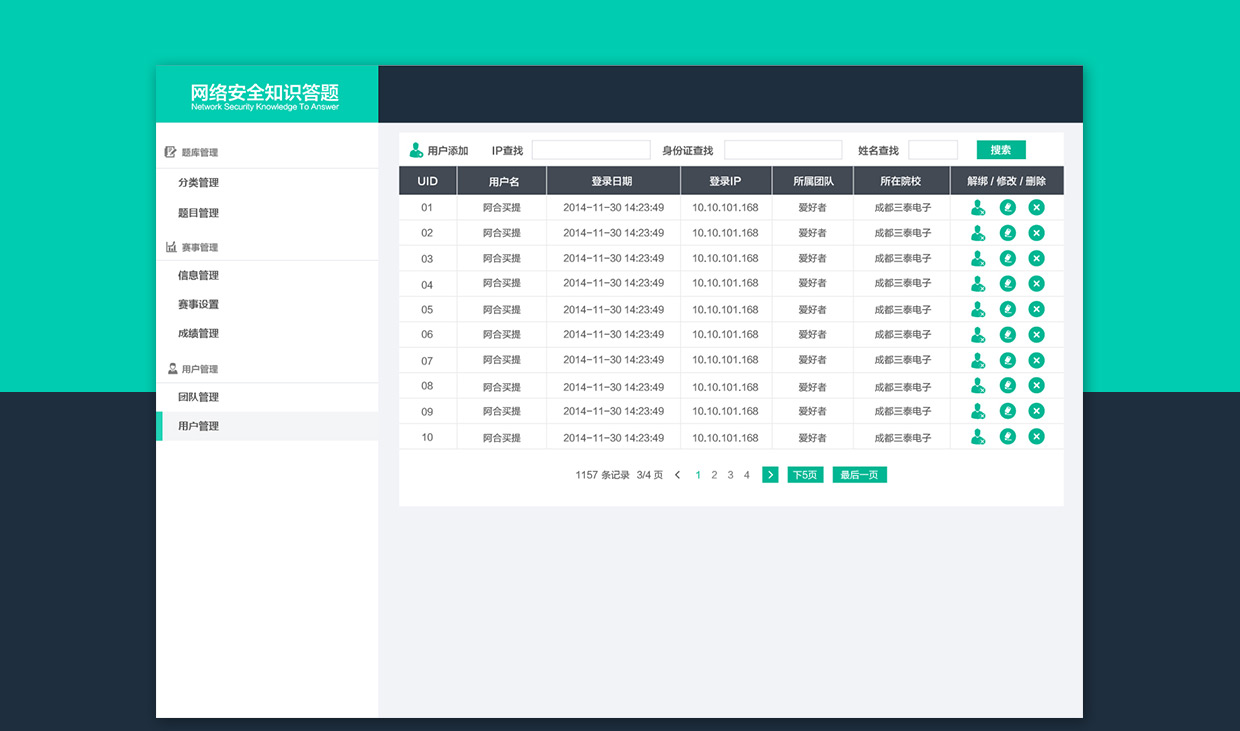Delete the user row with UID 02
This screenshot has width=1240, height=731.
[x=1036, y=233]
